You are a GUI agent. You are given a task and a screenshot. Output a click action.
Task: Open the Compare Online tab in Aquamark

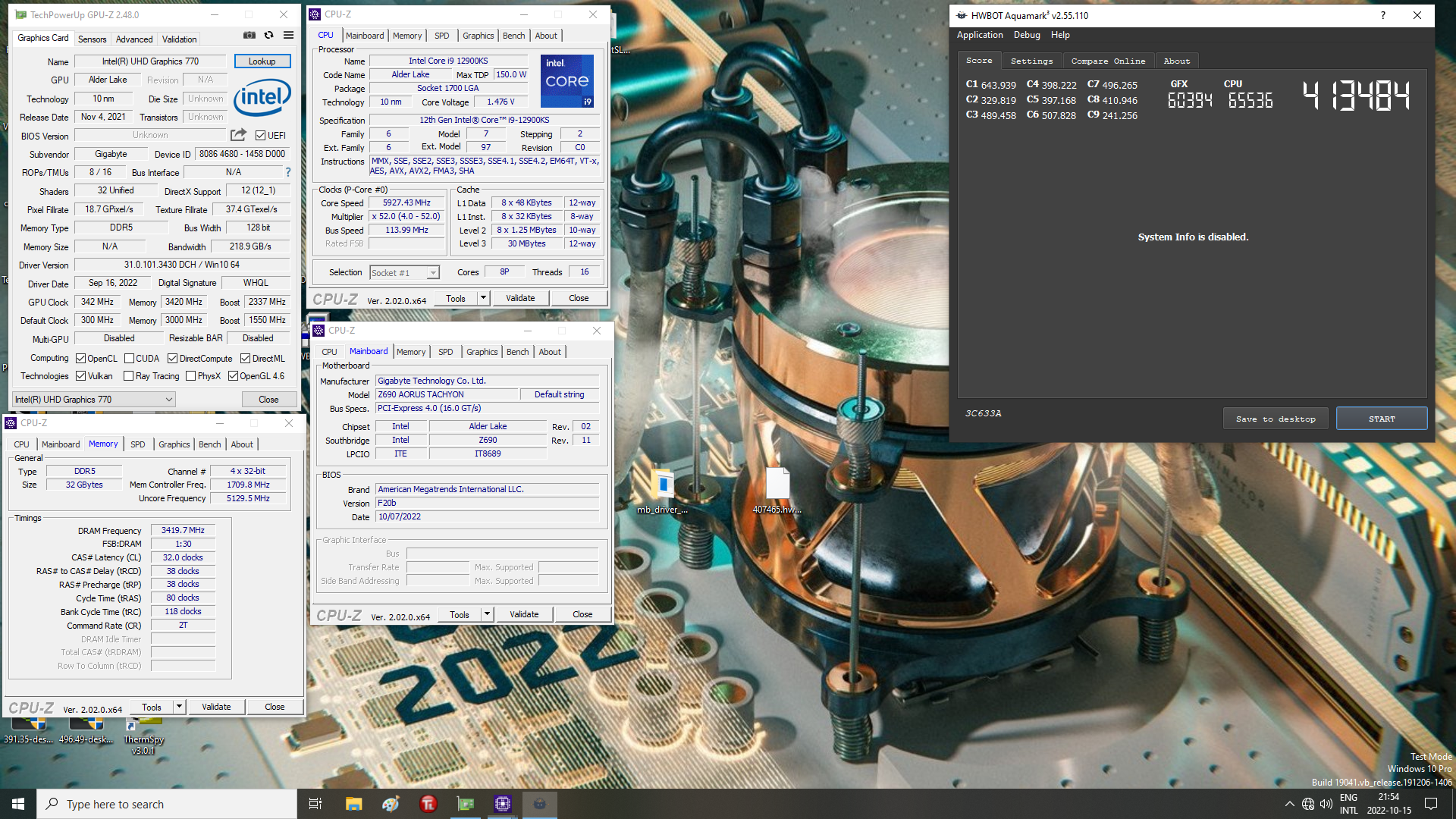tap(1108, 61)
